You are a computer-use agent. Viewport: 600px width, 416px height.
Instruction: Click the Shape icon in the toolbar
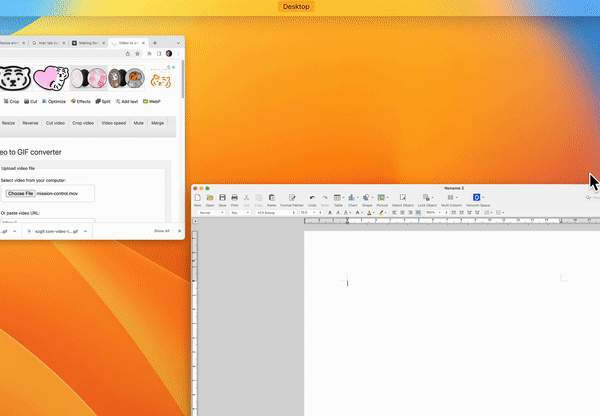pos(366,197)
